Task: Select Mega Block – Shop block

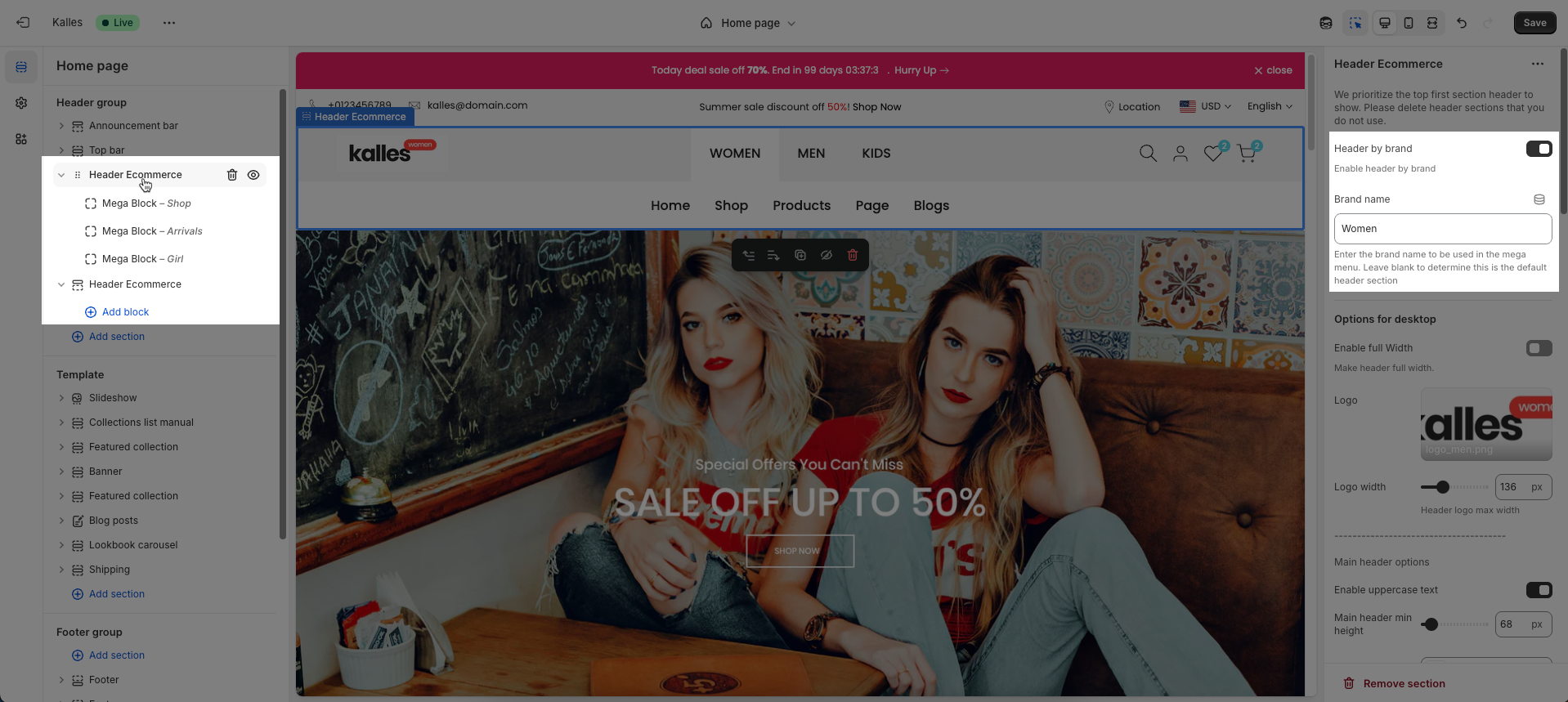Action: tap(146, 203)
